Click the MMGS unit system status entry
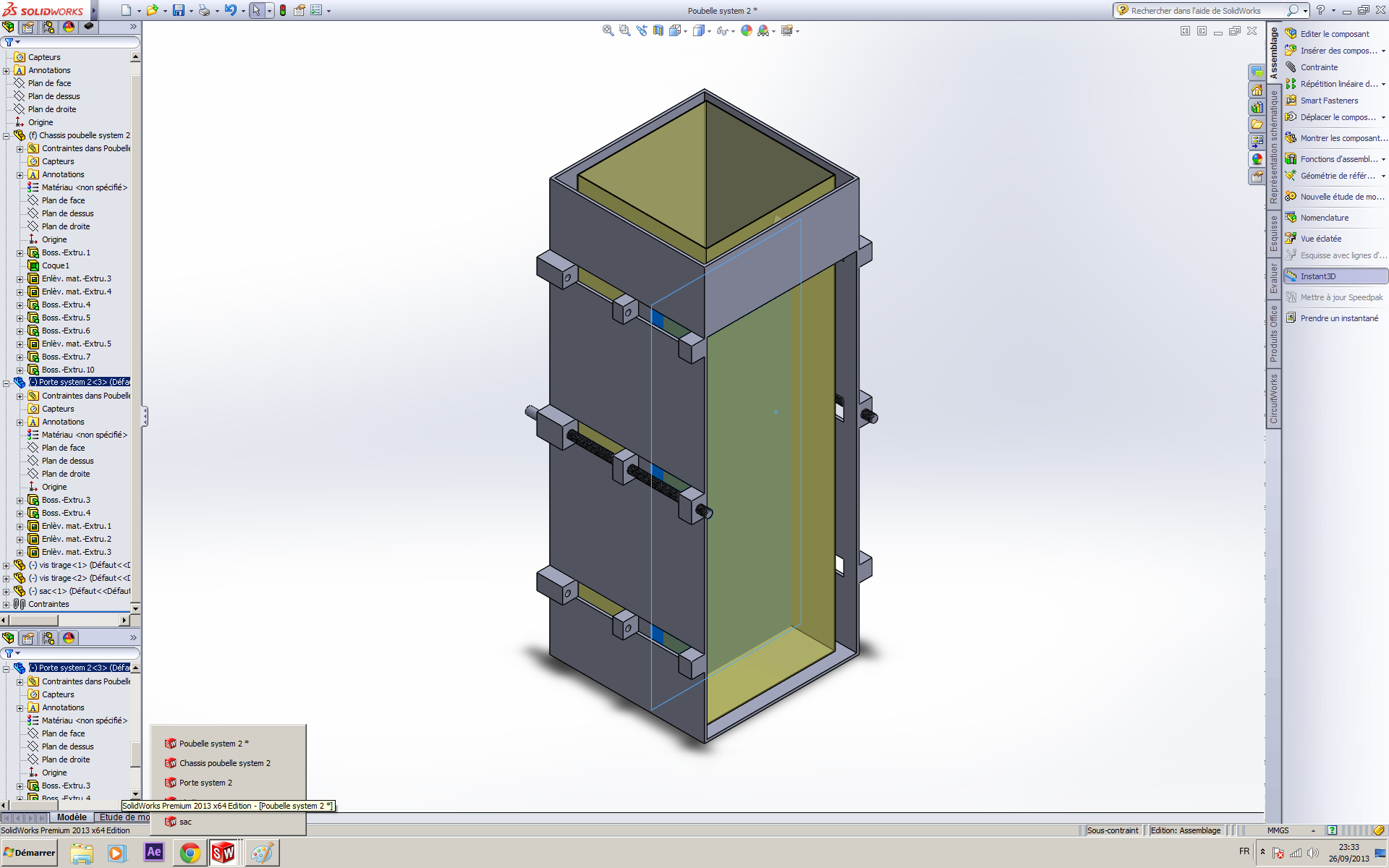This screenshot has height=868, width=1389. [1278, 830]
